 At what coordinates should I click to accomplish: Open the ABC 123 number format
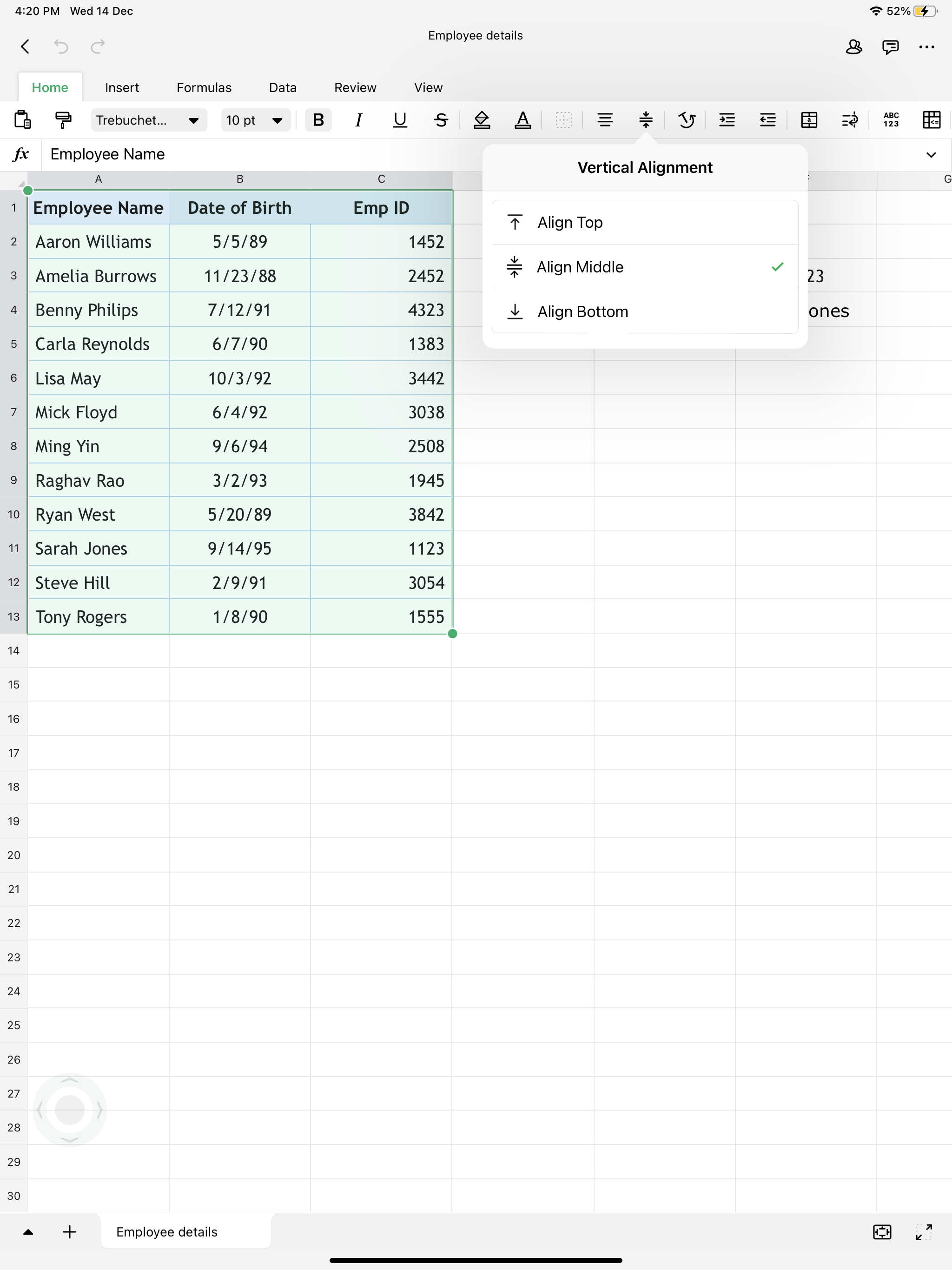pos(891,120)
